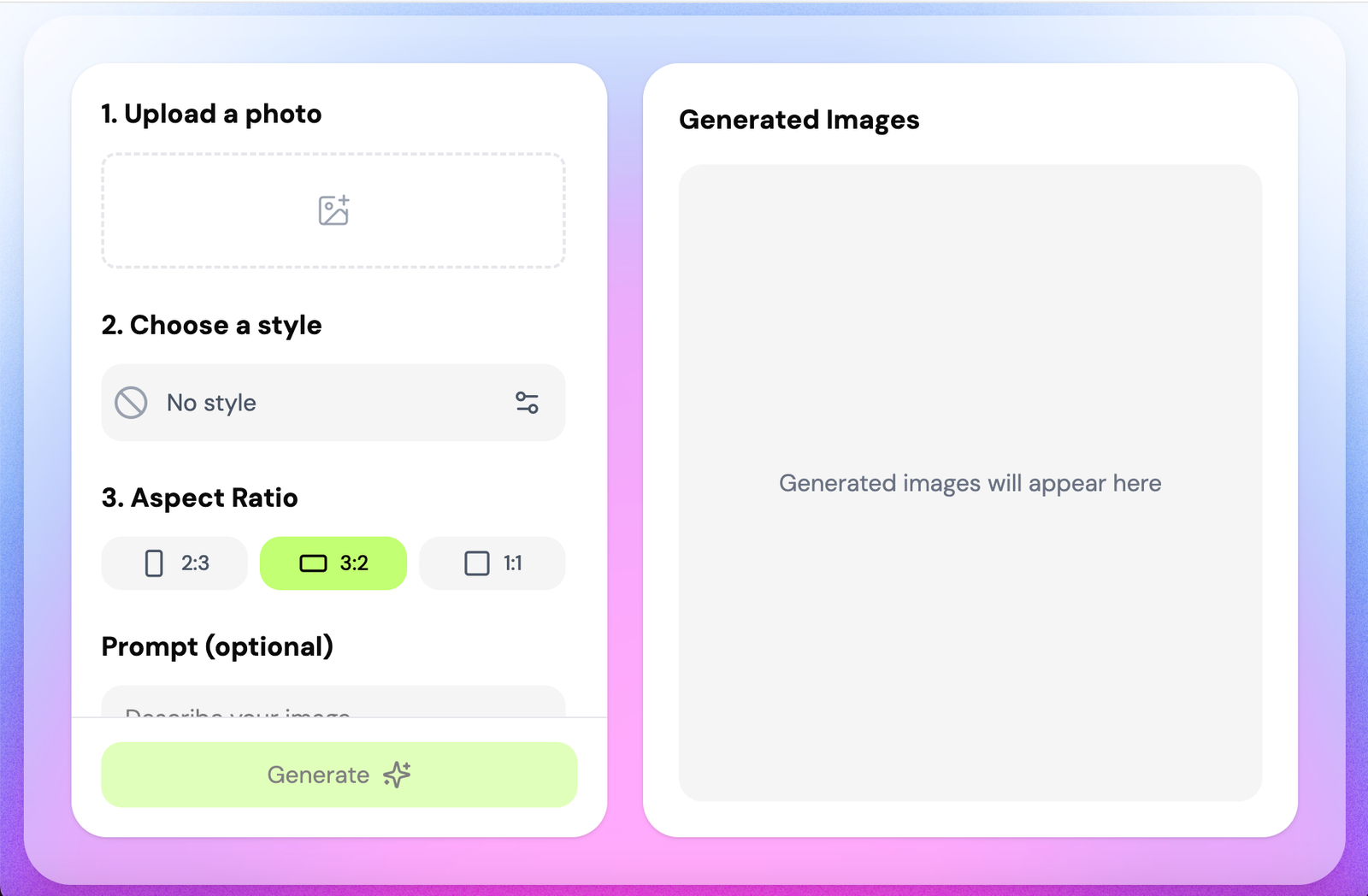Click the "3. Aspect Ratio" heading
Screen dimensions: 1368x896
[199, 498]
